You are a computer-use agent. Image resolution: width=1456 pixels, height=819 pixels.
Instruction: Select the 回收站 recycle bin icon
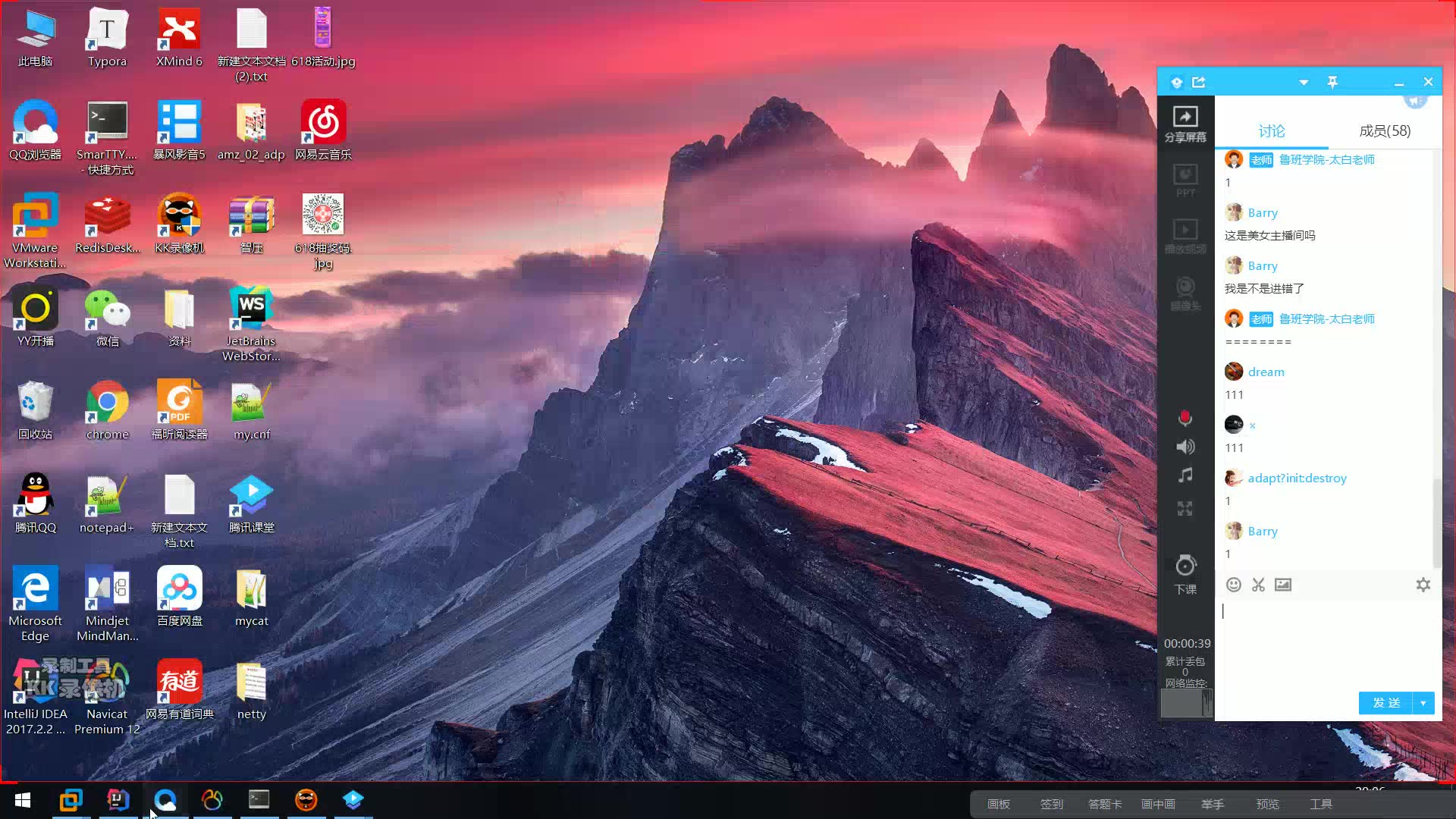pyautogui.click(x=36, y=410)
